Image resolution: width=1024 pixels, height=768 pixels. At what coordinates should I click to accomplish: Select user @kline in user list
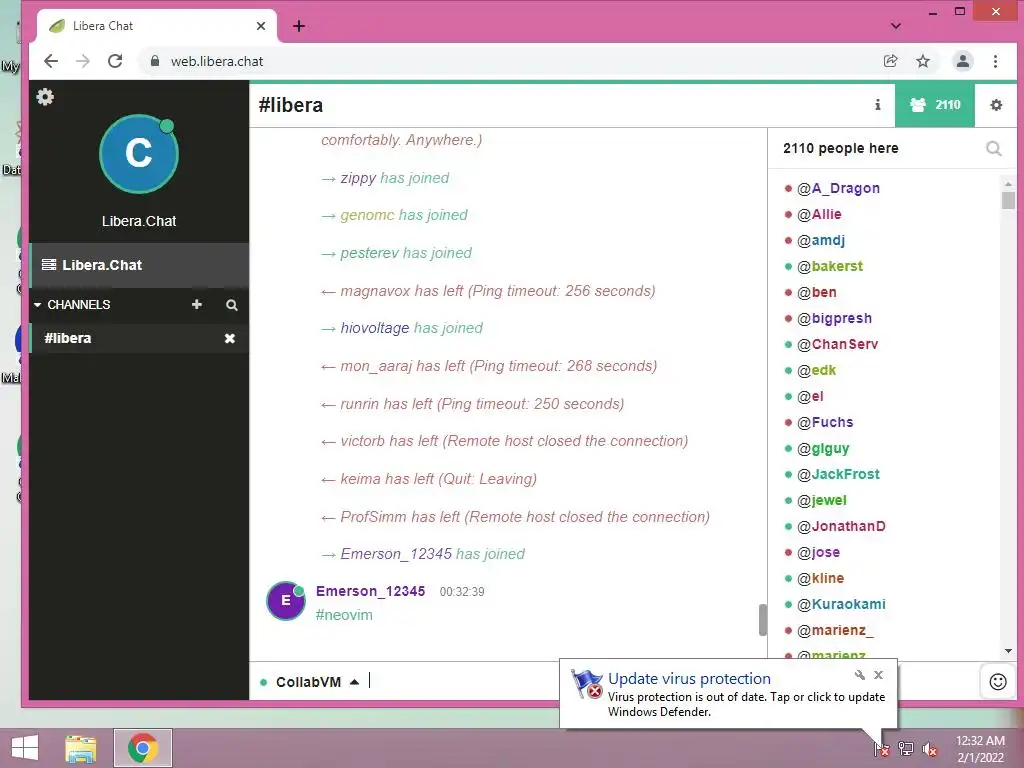coord(820,579)
